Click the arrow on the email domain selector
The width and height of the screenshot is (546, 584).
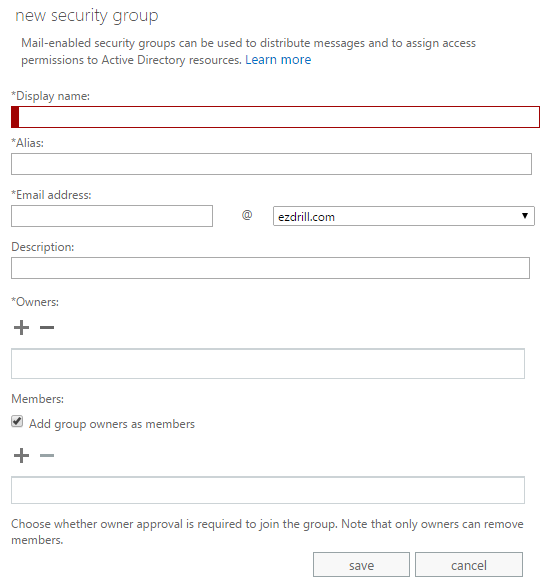525,216
